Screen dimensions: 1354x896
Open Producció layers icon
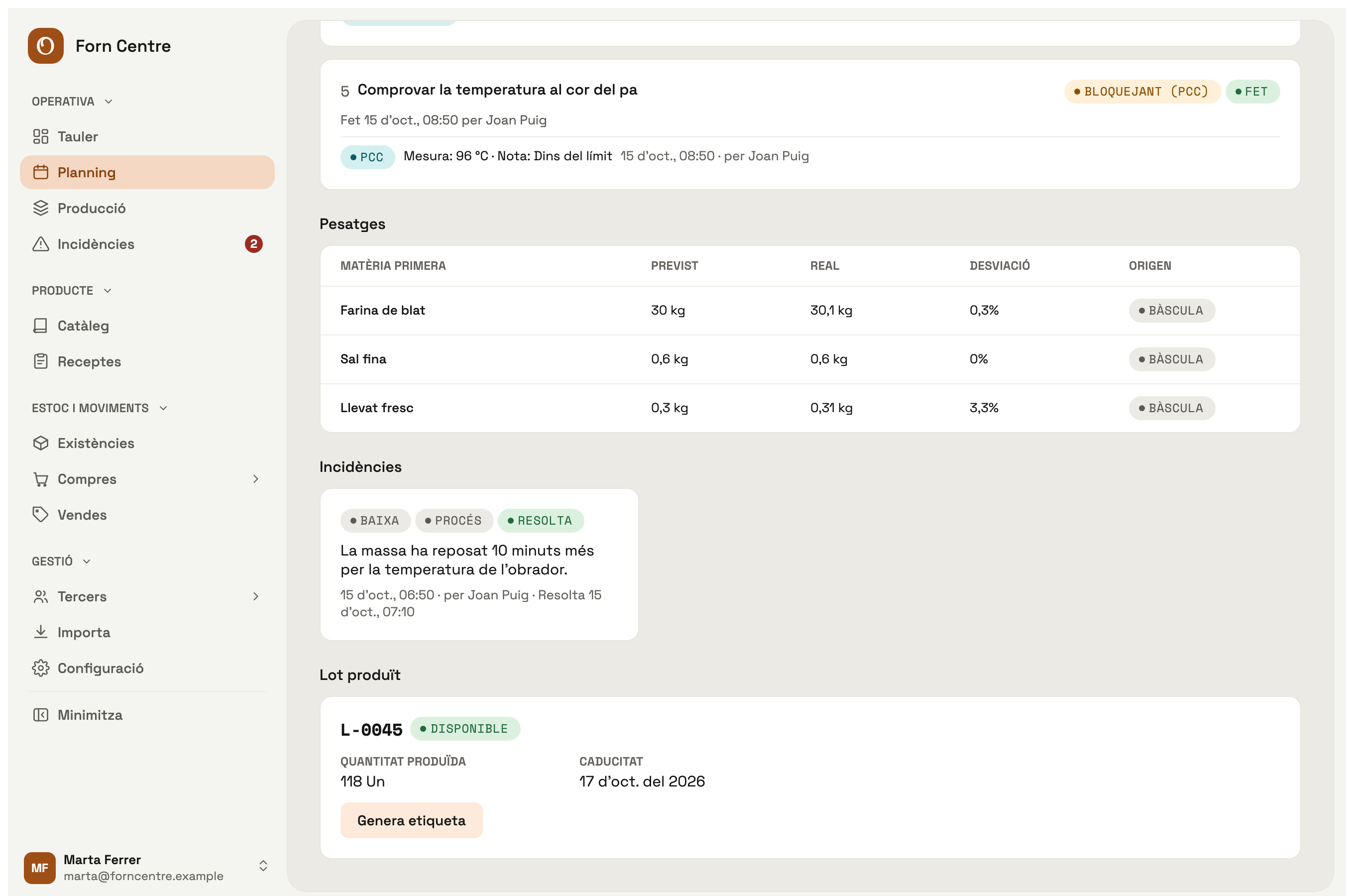(40, 208)
